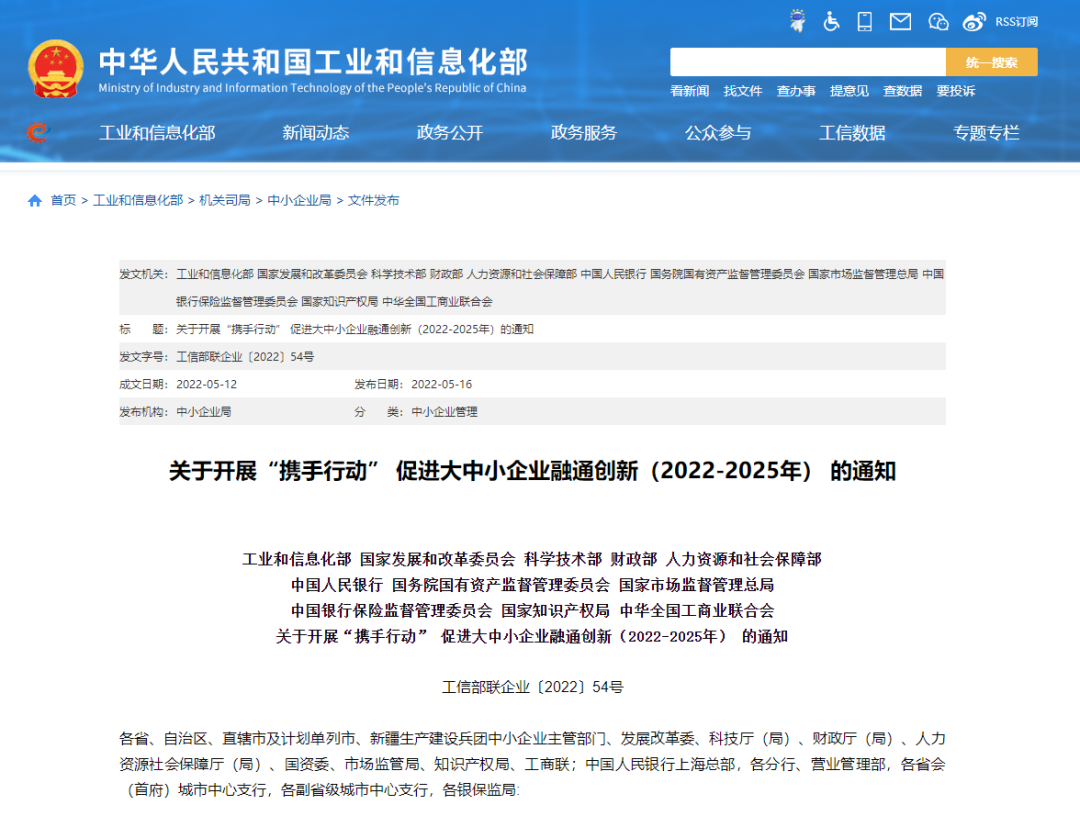The image size is (1080, 816).
Task: Open the 看新闻 quick link
Action: click(x=689, y=91)
